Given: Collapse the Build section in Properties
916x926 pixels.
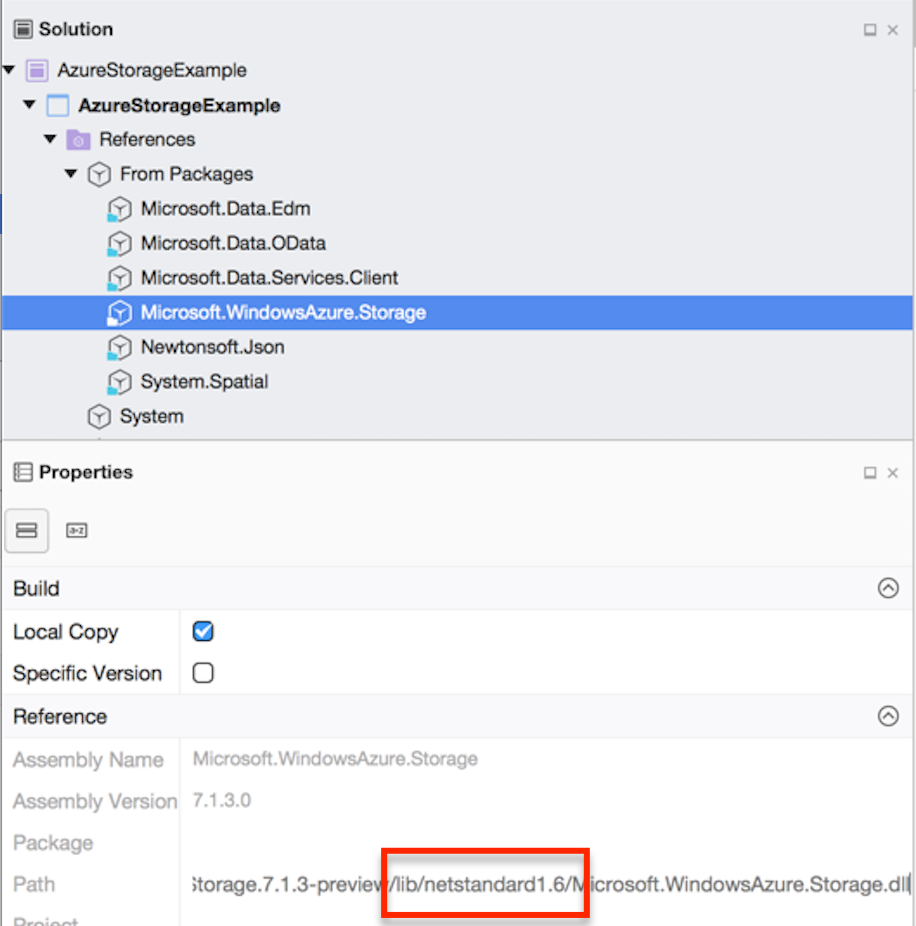Looking at the screenshot, I should pos(889,588).
